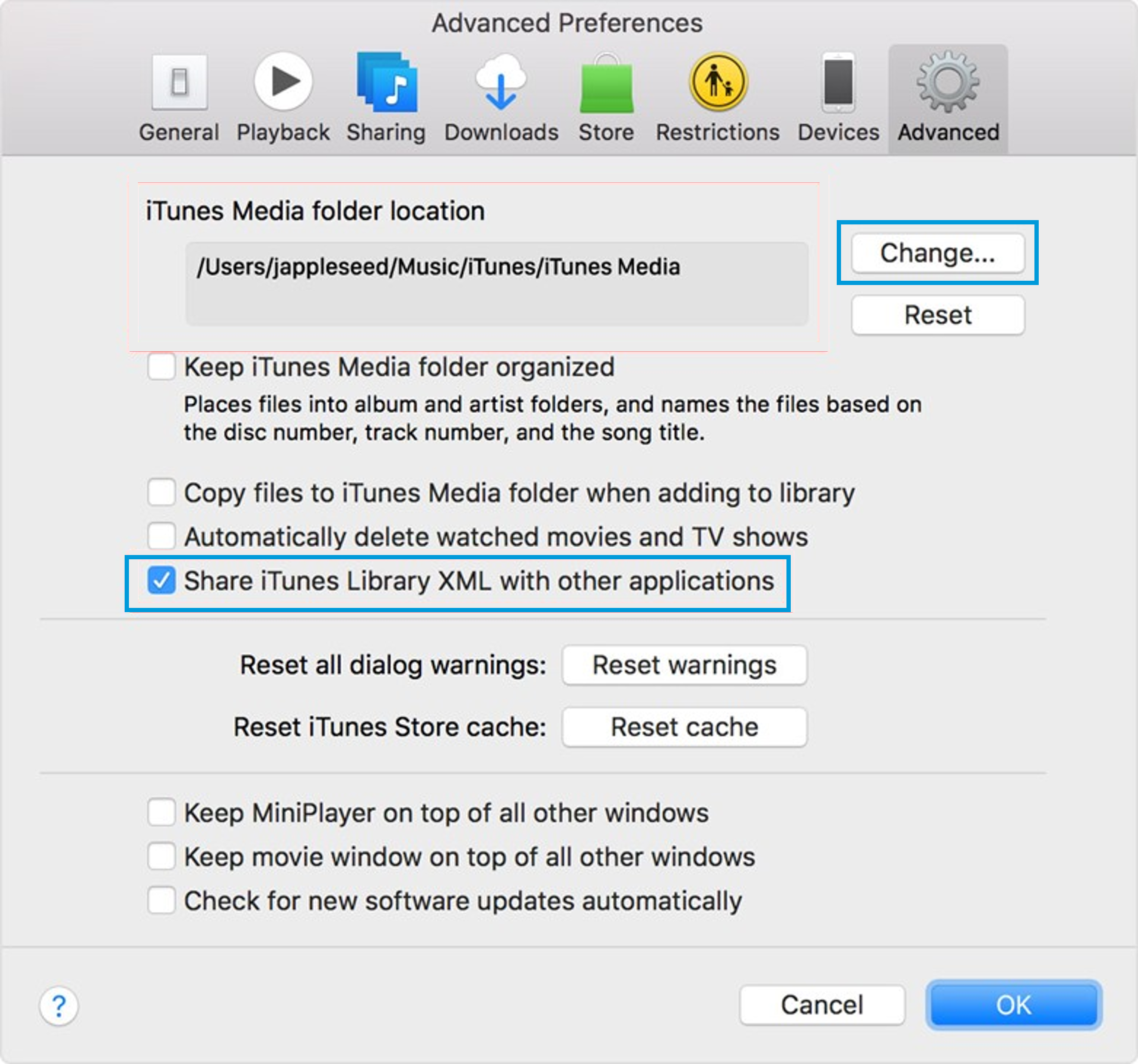Viewport: 1138px width, 1064px height.
Task: Enable Check for new software updates
Action: pyautogui.click(x=161, y=900)
